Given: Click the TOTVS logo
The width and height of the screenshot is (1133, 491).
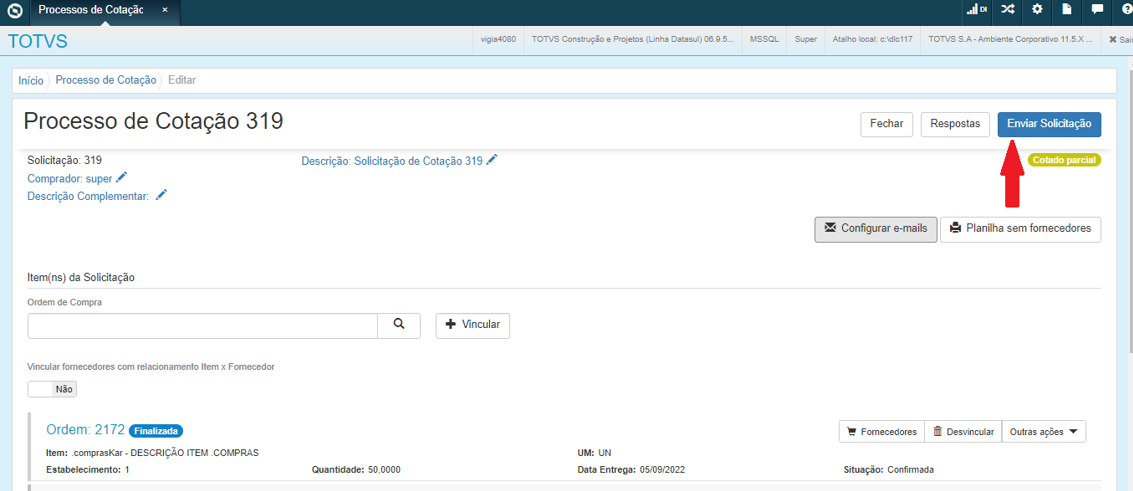Looking at the screenshot, I should point(38,41).
